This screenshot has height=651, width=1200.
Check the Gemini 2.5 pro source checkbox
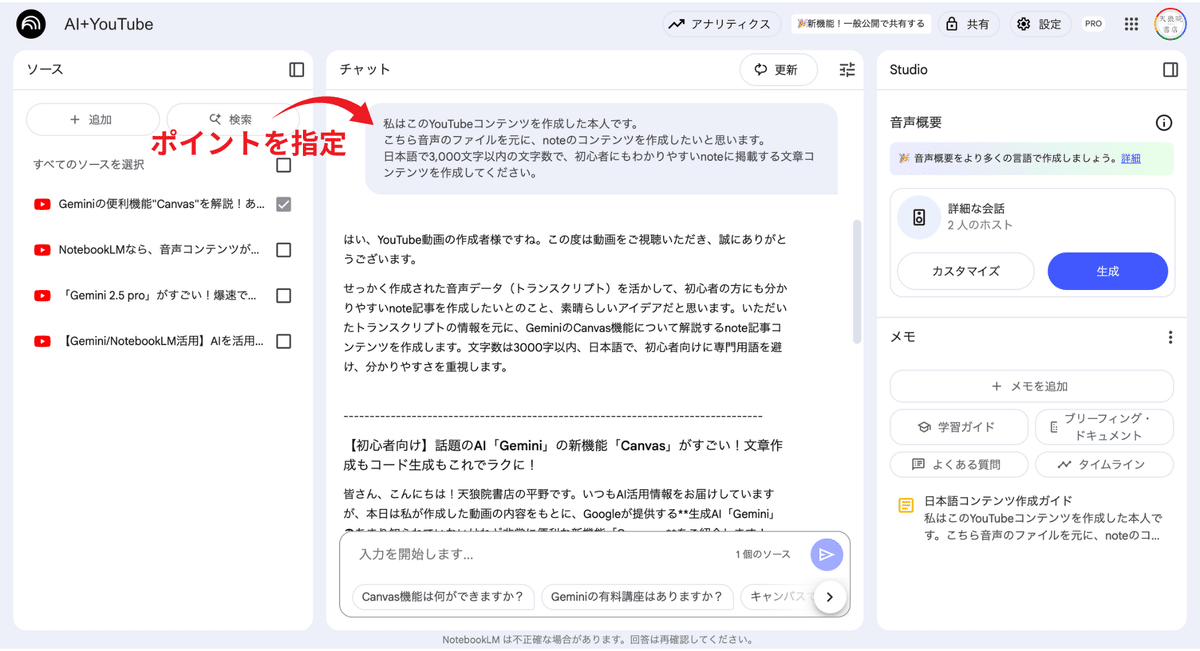284,296
